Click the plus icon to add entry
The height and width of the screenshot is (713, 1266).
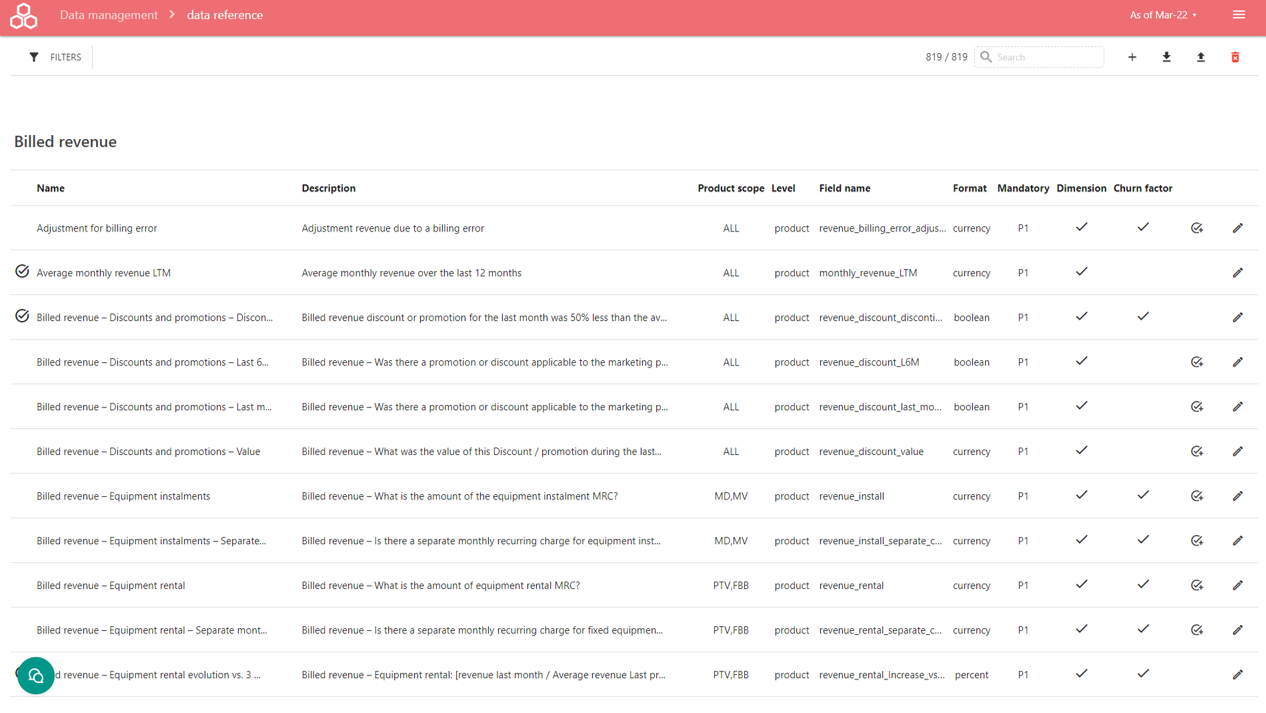(x=1132, y=58)
